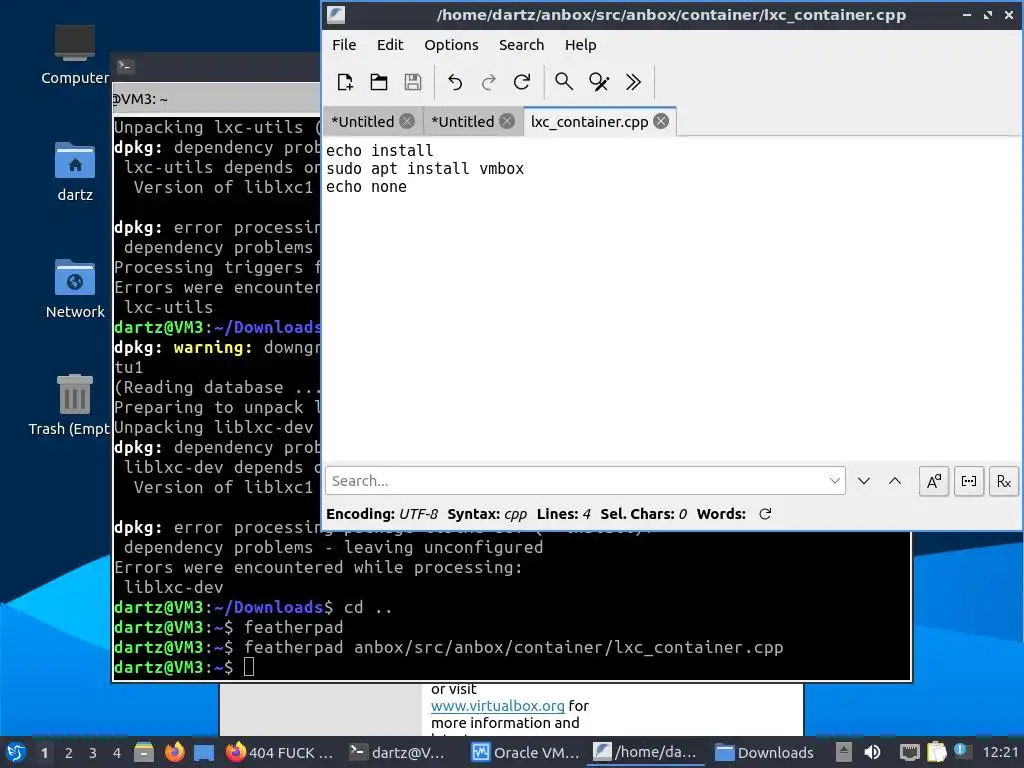Viewport: 1024px width, 768px height.
Task: Open the Edit menu
Action: [x=390, y=44]
